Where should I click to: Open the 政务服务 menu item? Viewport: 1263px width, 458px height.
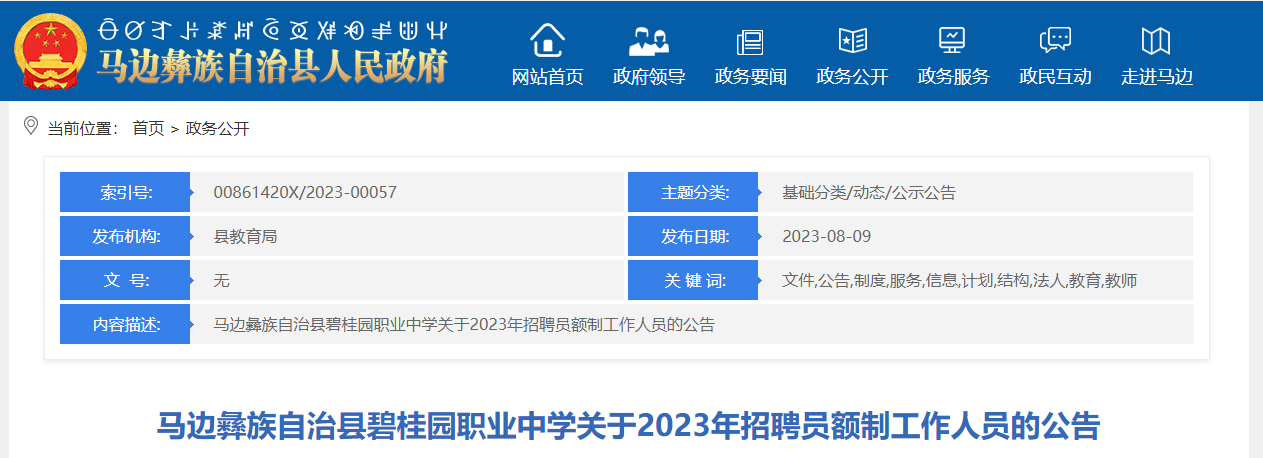pos(953,77)
